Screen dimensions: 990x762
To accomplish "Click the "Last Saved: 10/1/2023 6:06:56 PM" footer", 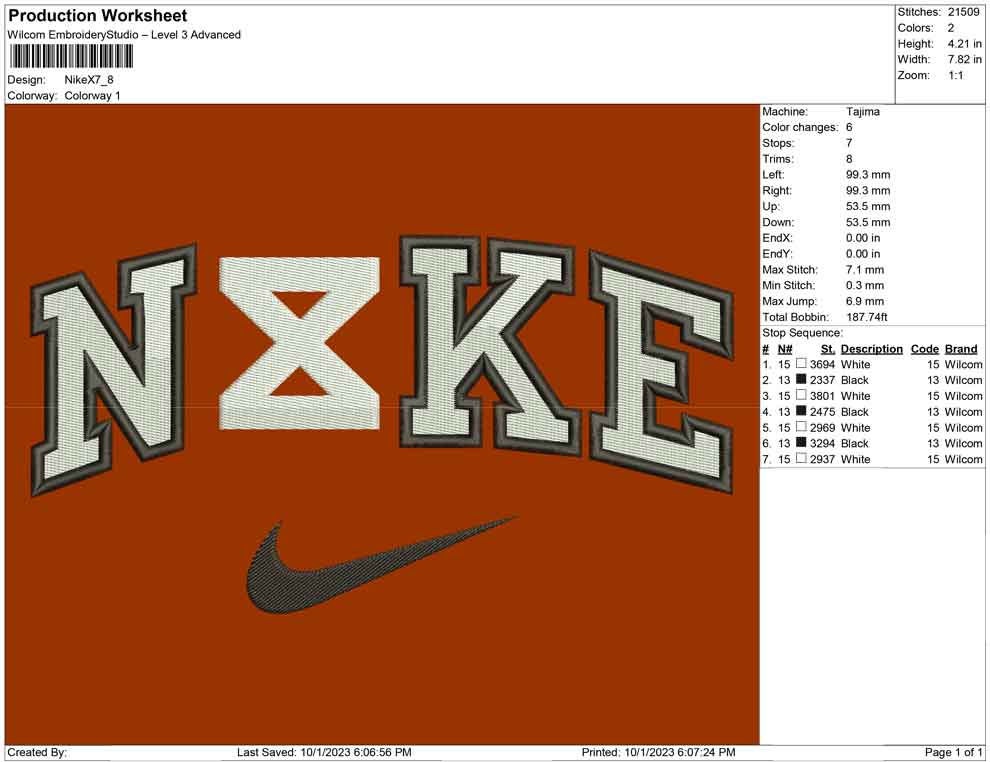I will pos(324,752).
